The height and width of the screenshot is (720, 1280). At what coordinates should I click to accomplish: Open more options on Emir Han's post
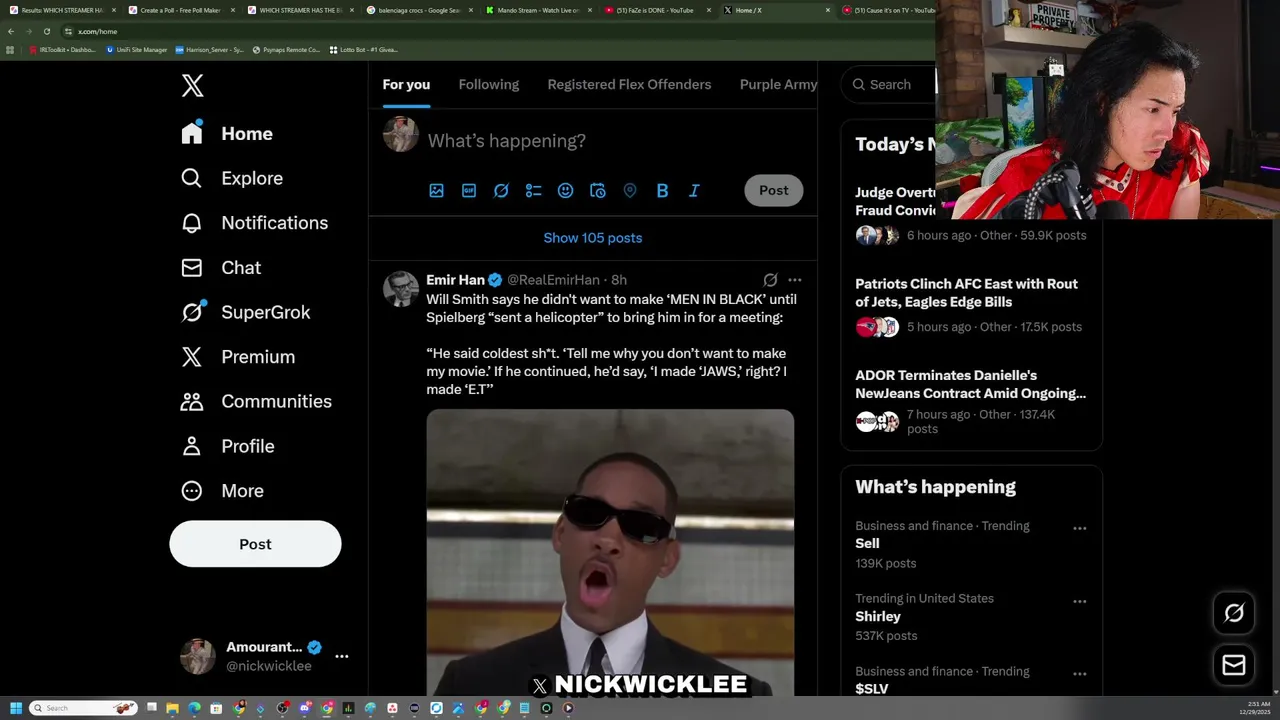[x=795, y=280]
